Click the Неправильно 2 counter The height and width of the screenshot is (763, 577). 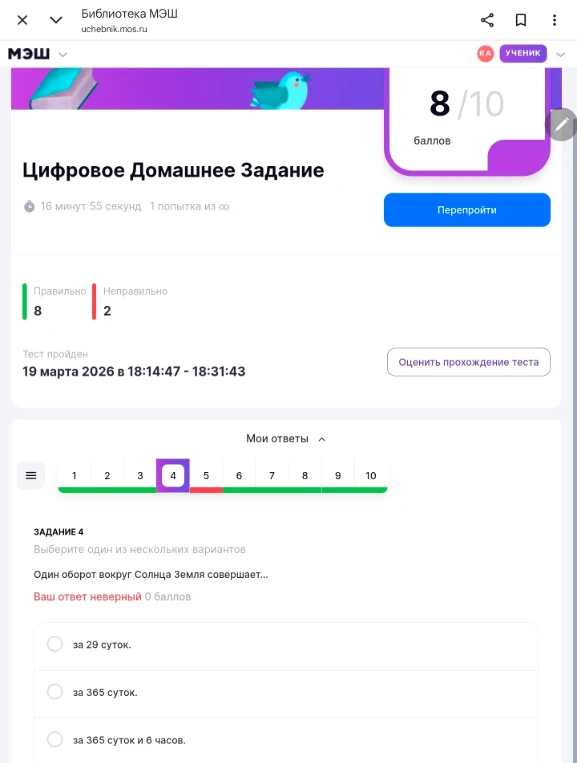pyautogui.click(x=130, y=301)
